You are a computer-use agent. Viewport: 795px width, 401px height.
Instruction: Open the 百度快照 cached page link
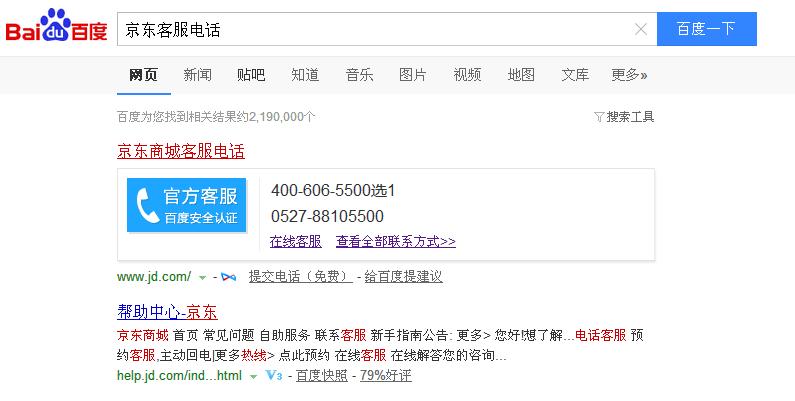click(x=321, y=376)
